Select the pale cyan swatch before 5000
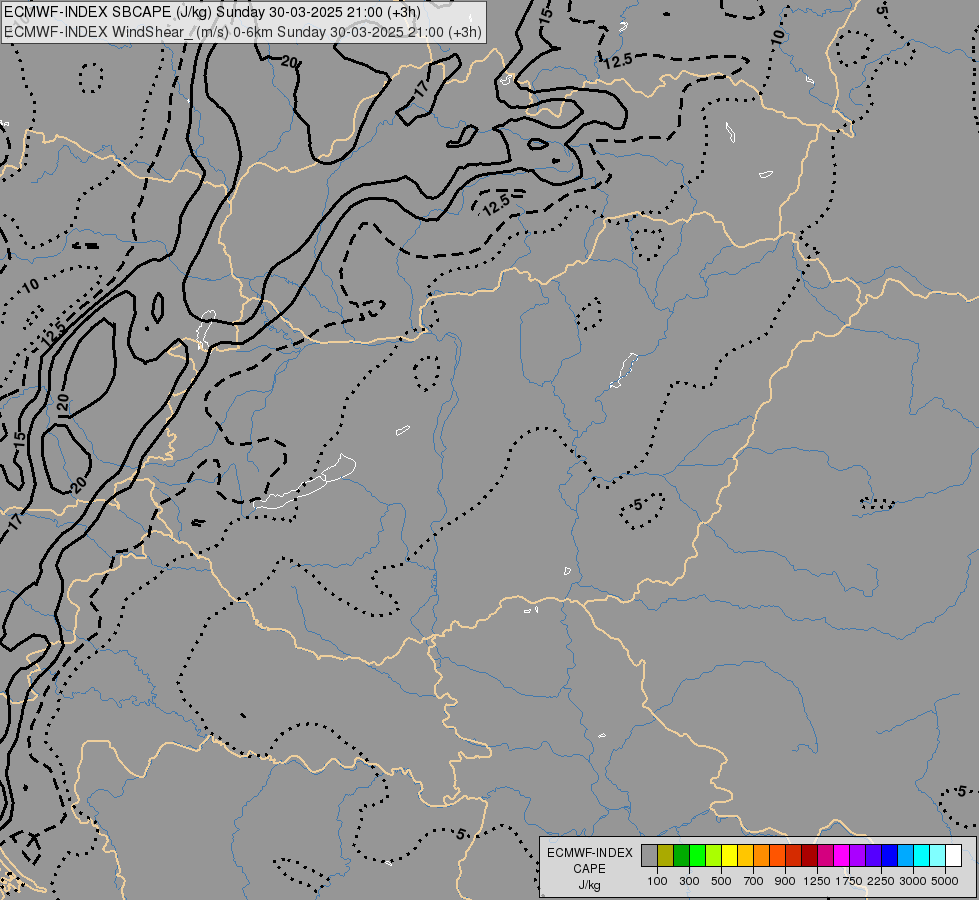979x900 pixels. (937, 855)
